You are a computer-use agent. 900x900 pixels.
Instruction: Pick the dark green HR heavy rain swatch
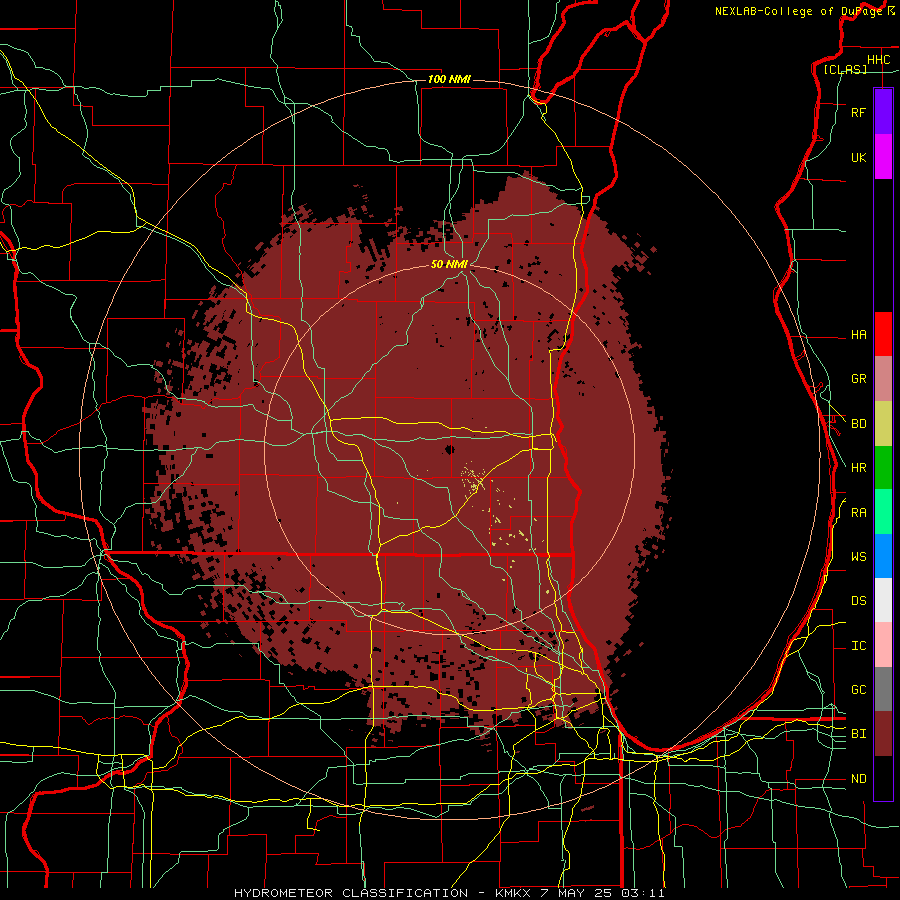pos(883,468)
